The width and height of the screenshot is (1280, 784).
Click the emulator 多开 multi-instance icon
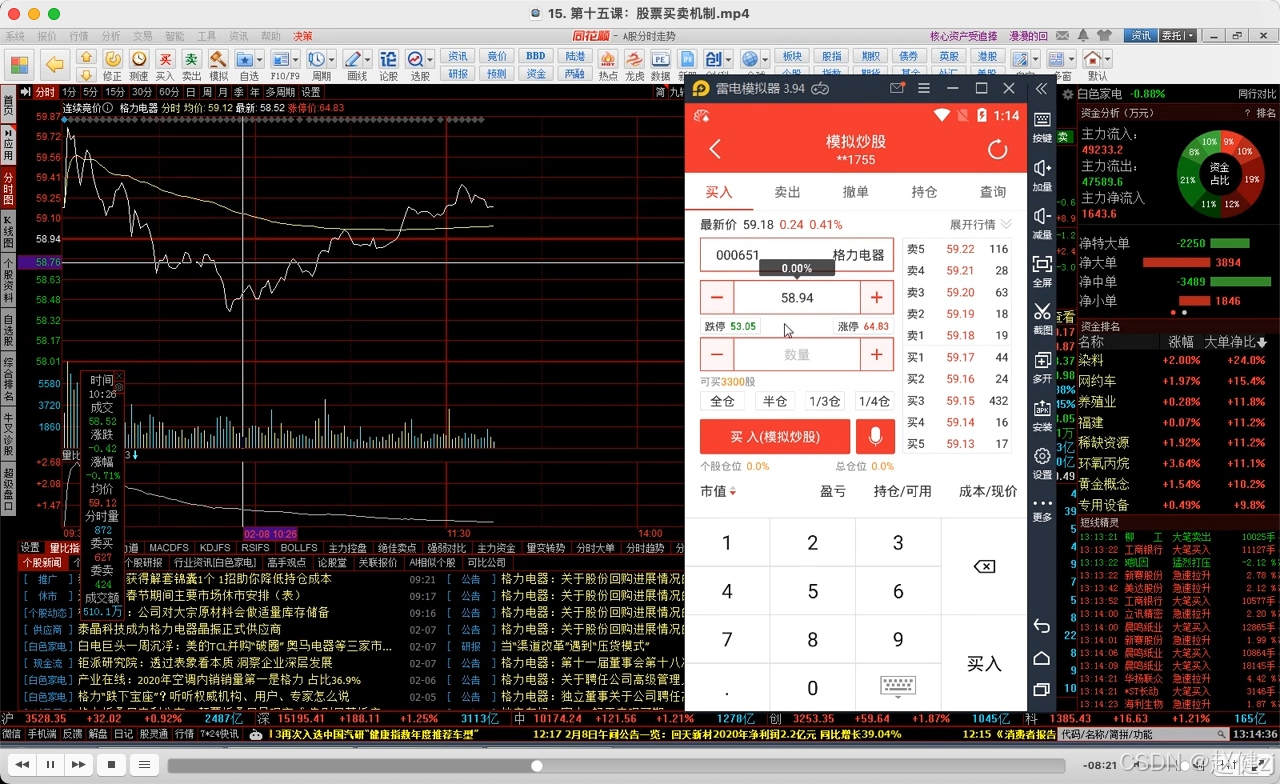(1042, 366)
